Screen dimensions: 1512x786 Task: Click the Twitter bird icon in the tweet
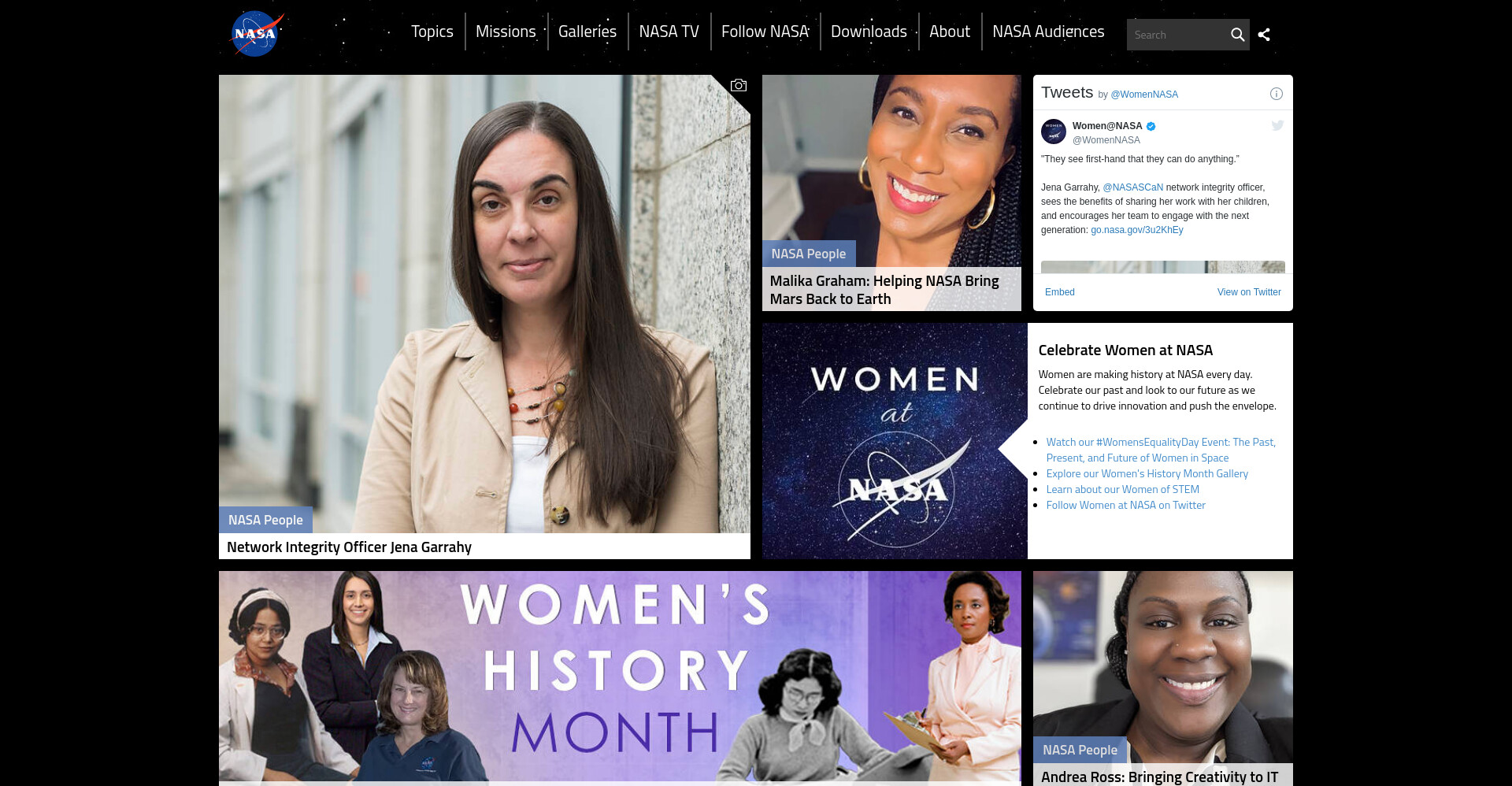pos(1277,125)
